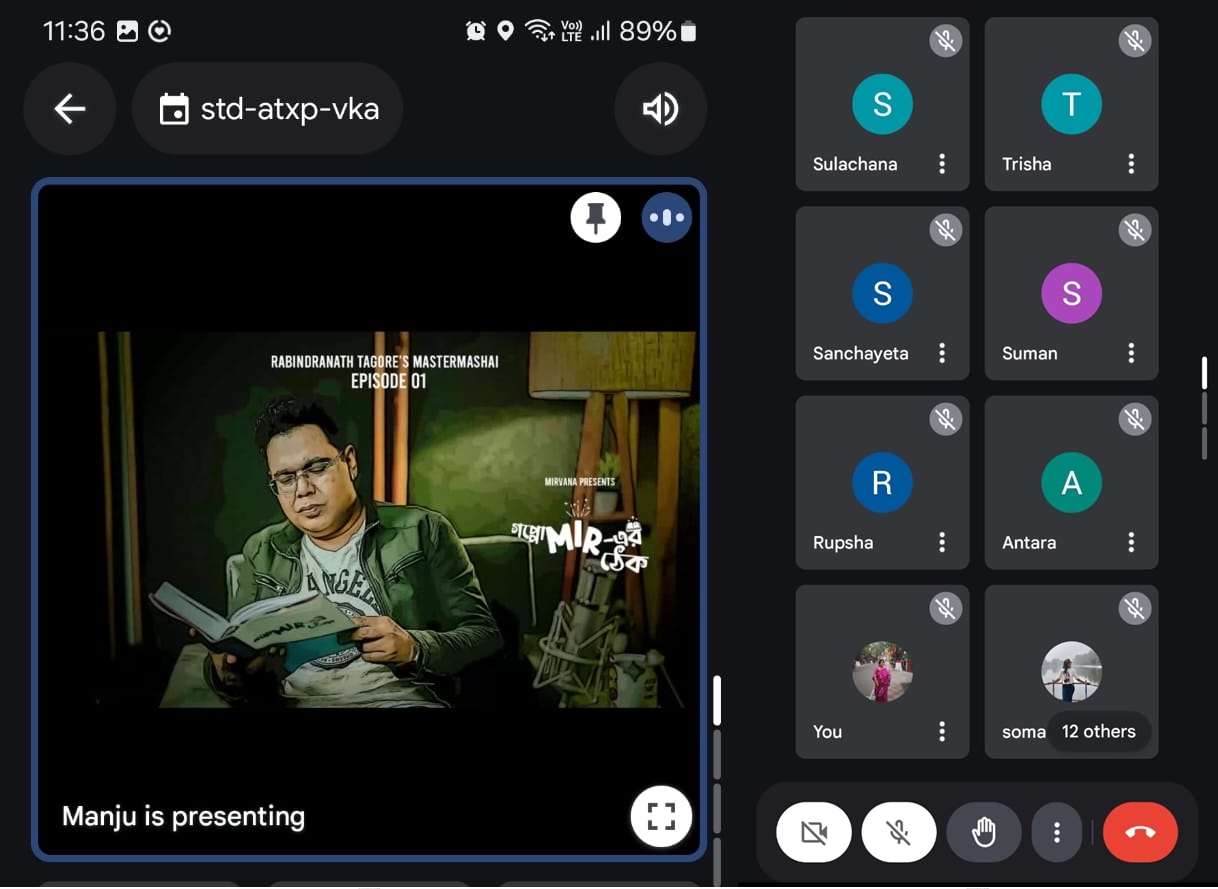This screenshot has height=889, width=1218.
Task: Raise your hand
Action: 984,832
